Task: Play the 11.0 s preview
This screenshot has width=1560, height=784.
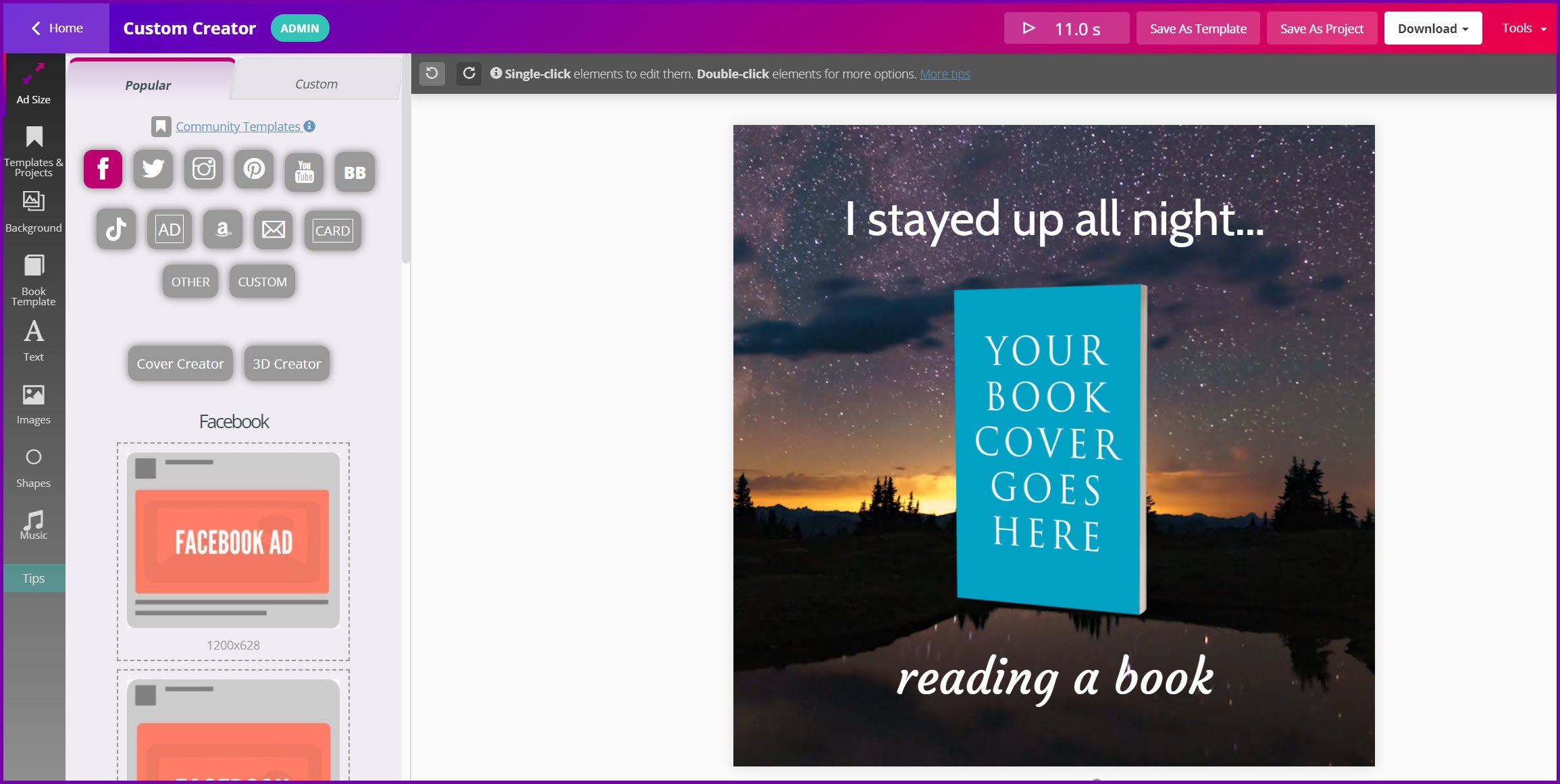Action: [1066, 28]
